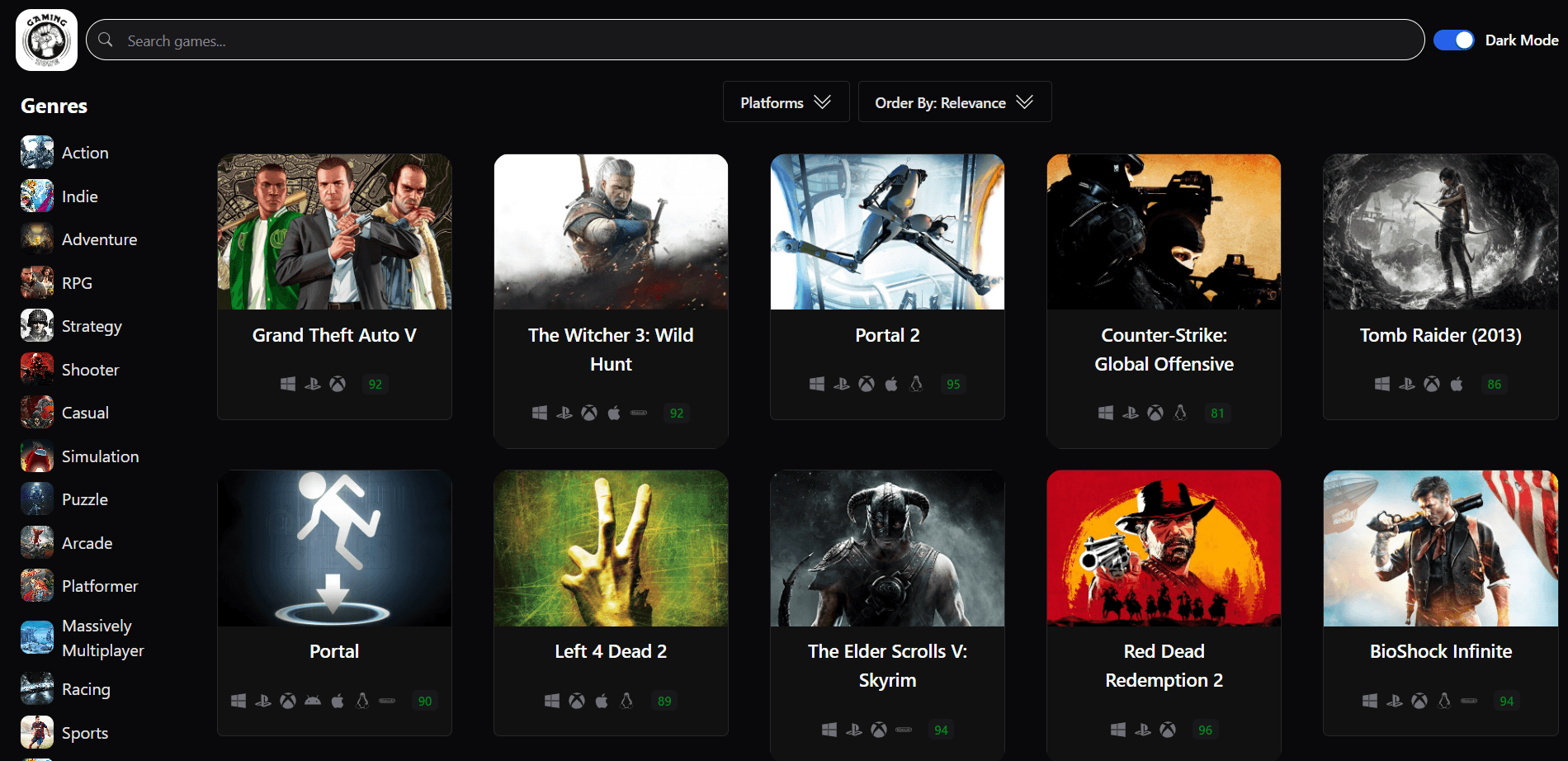Viewport: 1568px width, 761px height.
Task: Click the Apple icon under Portal 2
Action: (x=891, y=384)
